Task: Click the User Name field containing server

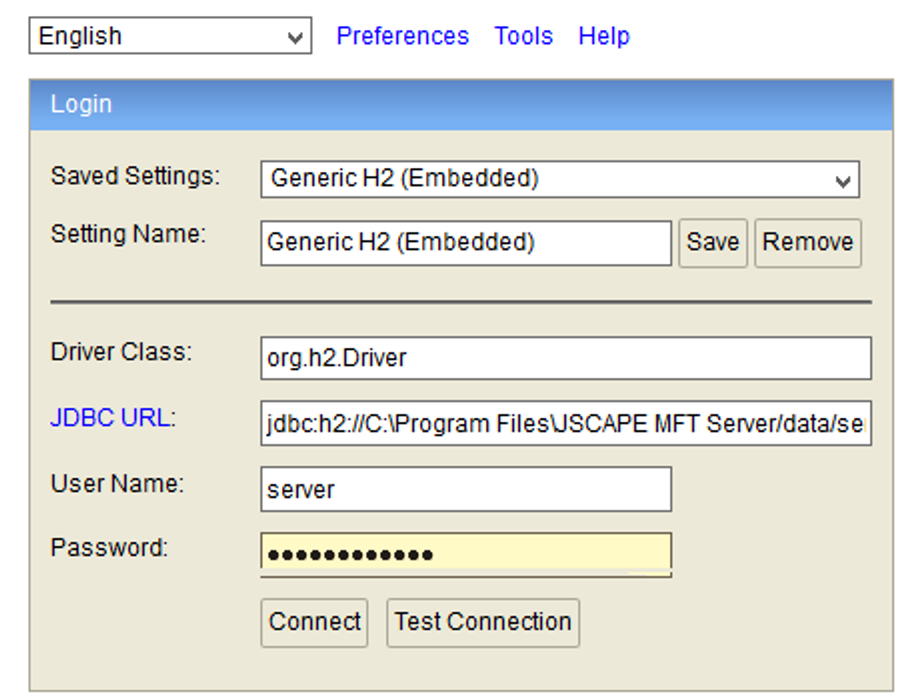Action: 466,489
